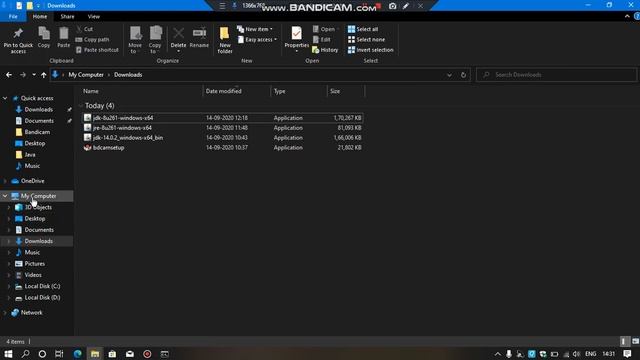Click History in the Open group
Screen dimensions: 640x360
(x=325, y=50)
